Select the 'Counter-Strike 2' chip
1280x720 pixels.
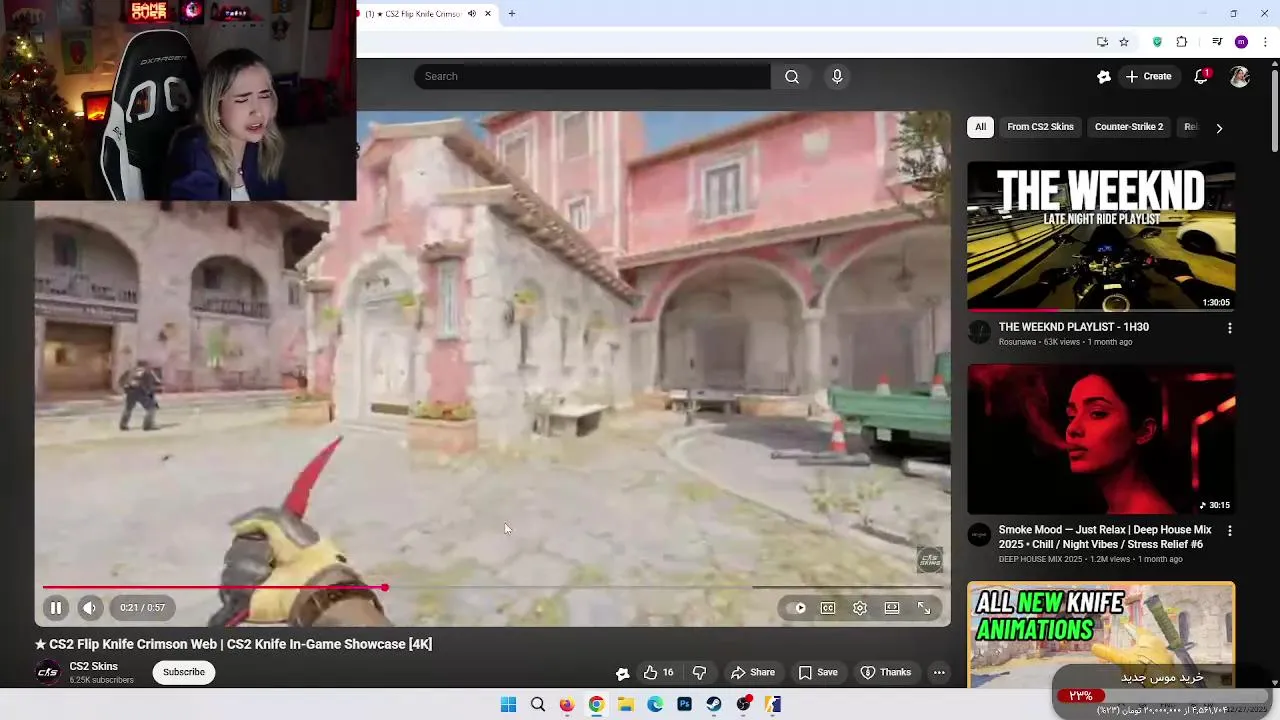(x=1129, y=127)
